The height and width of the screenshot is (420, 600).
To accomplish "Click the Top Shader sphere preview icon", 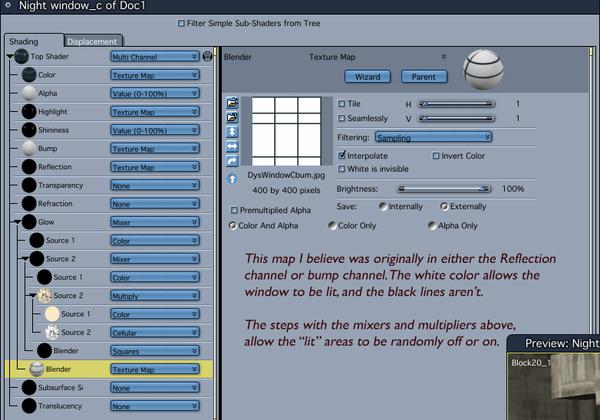I will pos(21,56).
